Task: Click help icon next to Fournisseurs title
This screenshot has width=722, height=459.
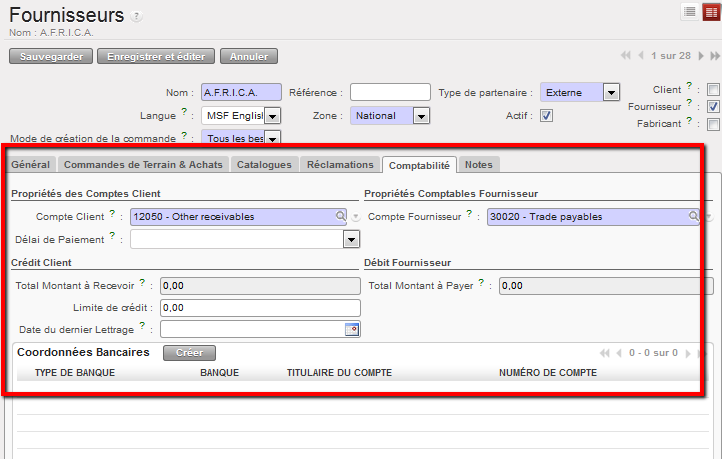Action: (x=137, y=17)
